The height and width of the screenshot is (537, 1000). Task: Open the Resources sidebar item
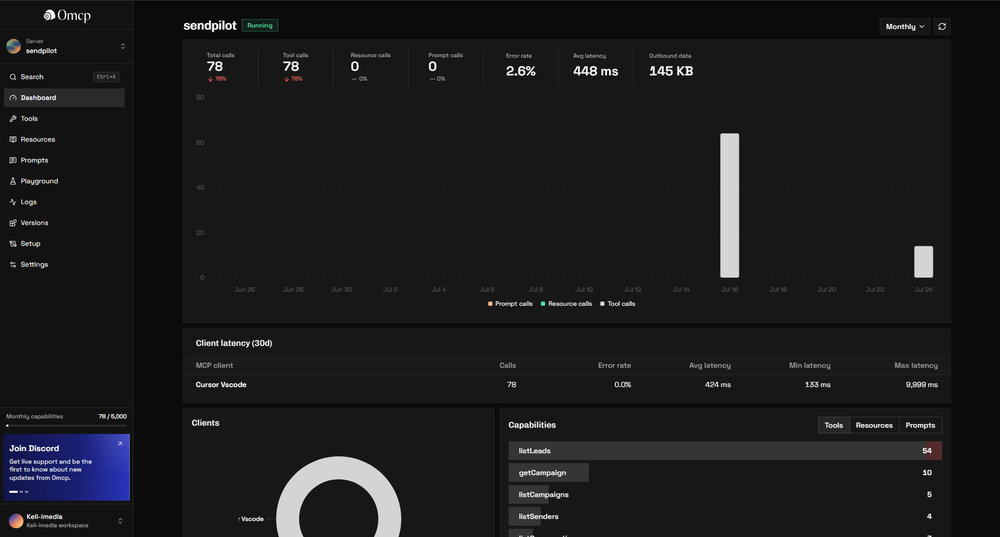pos(64,139)
